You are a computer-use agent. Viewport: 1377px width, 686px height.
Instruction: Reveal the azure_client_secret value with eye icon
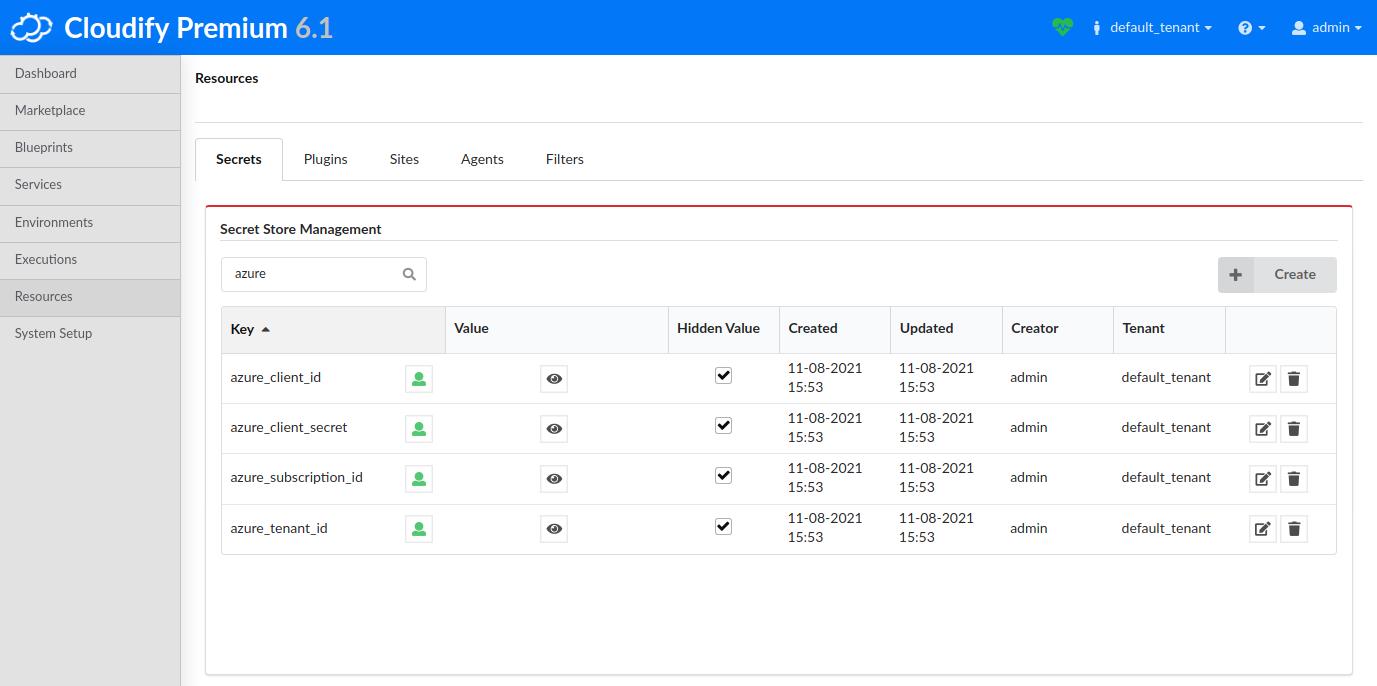coord(553,428)
